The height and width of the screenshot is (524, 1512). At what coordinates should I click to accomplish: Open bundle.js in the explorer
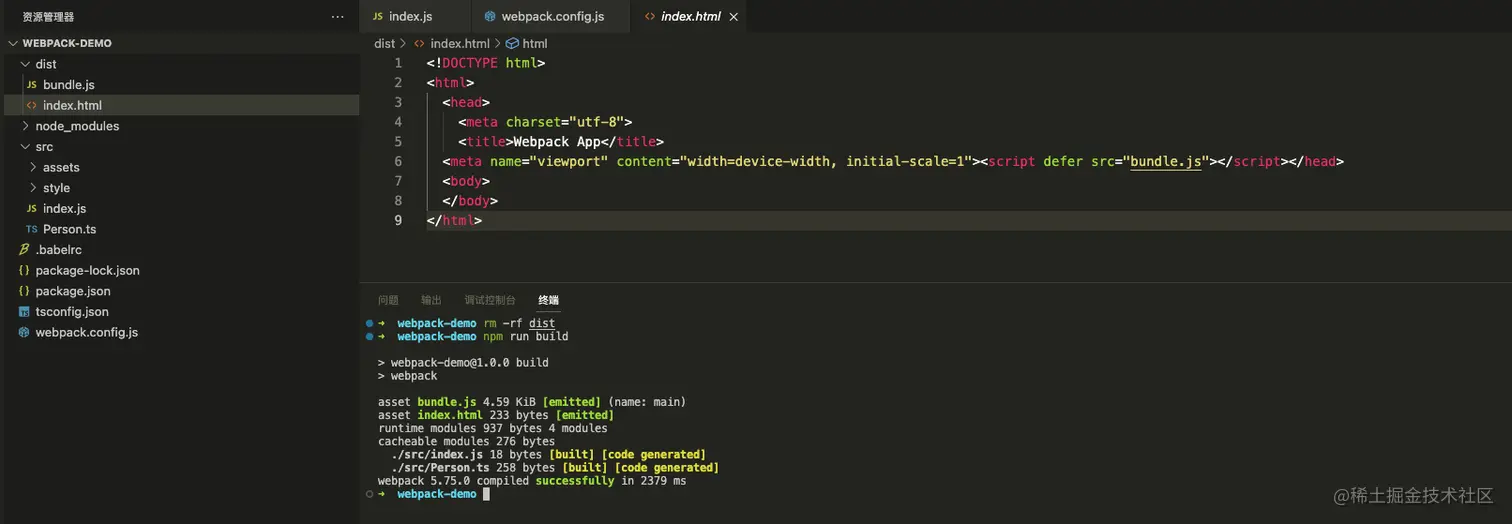point(69,85)
